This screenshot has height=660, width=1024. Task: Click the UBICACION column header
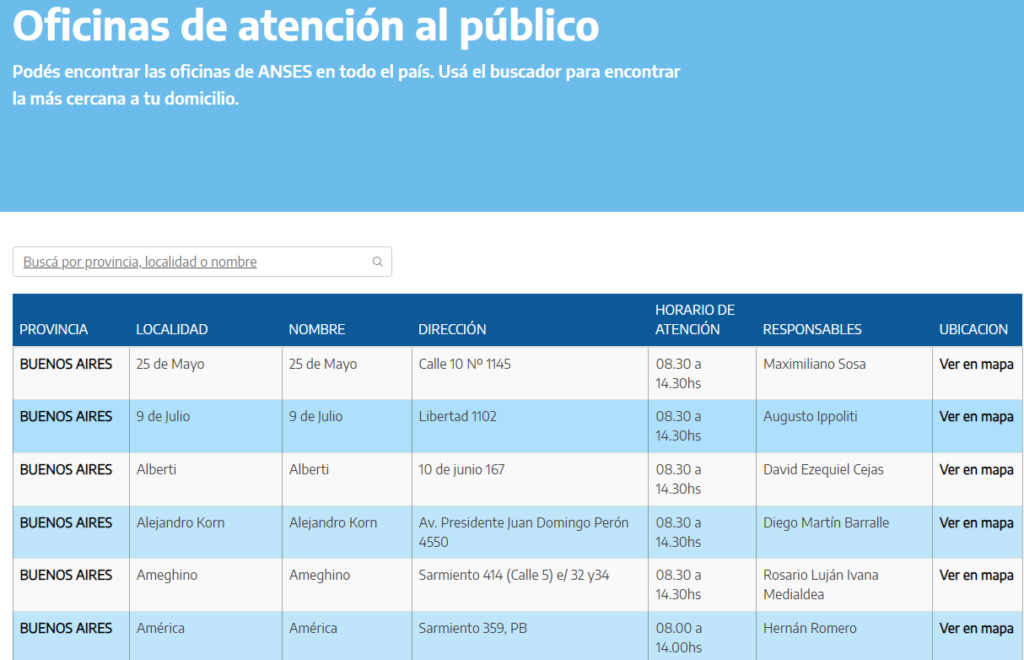click(x=972, y=329)
